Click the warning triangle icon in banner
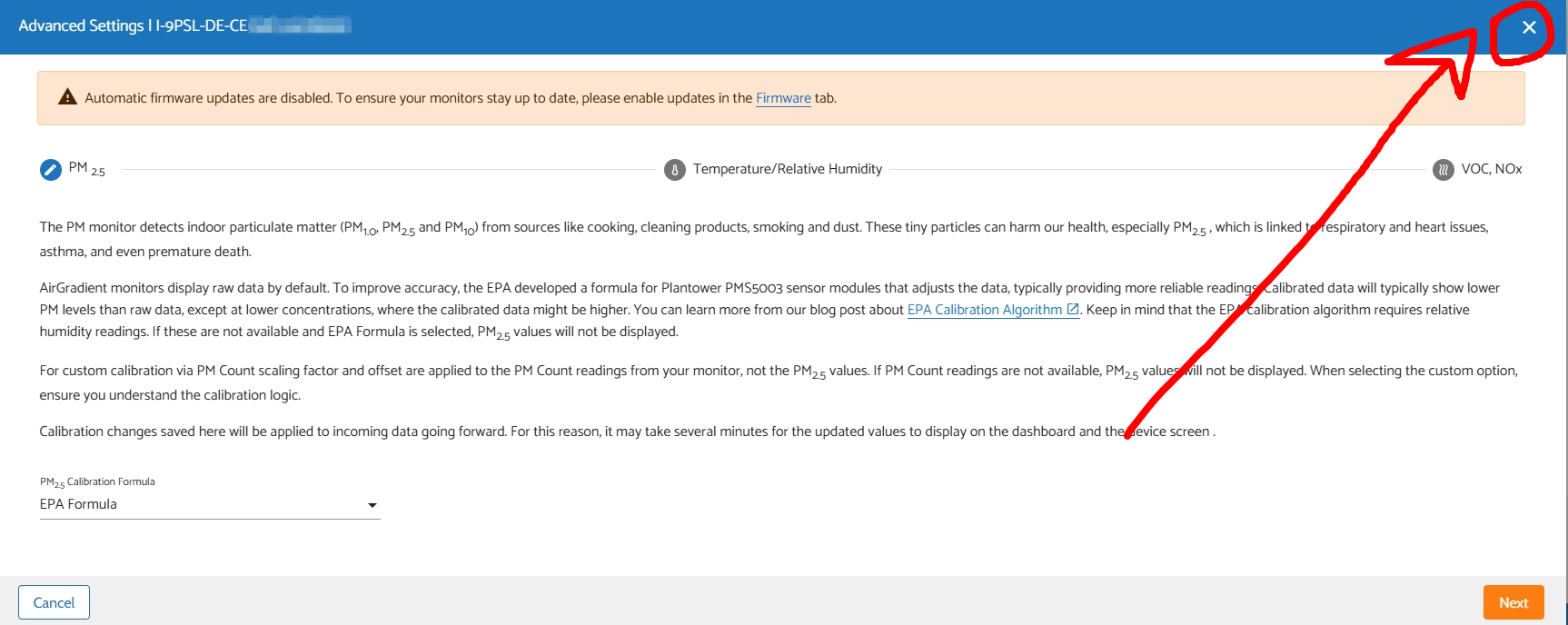Viewport: 1568px width, 625px height. coord(67,97)
